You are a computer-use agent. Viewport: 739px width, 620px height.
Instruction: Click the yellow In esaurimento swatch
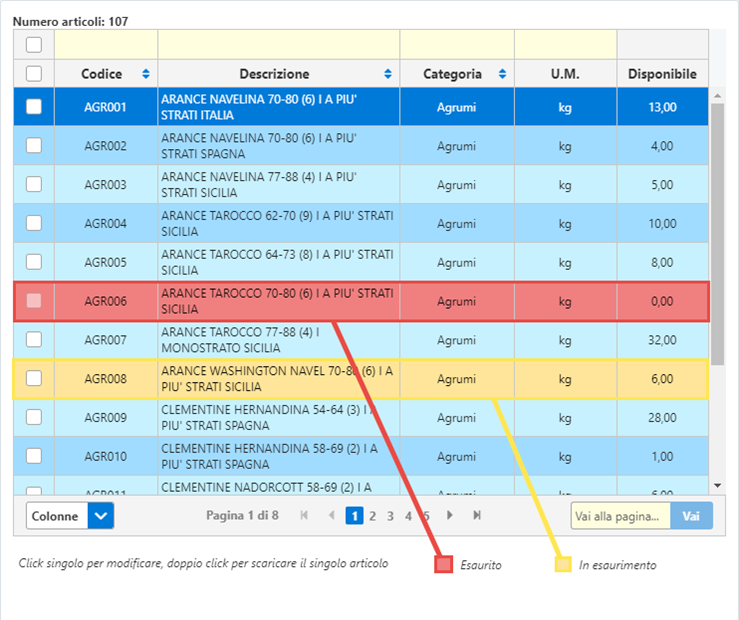pyautogui.click(x=563, y=564)
